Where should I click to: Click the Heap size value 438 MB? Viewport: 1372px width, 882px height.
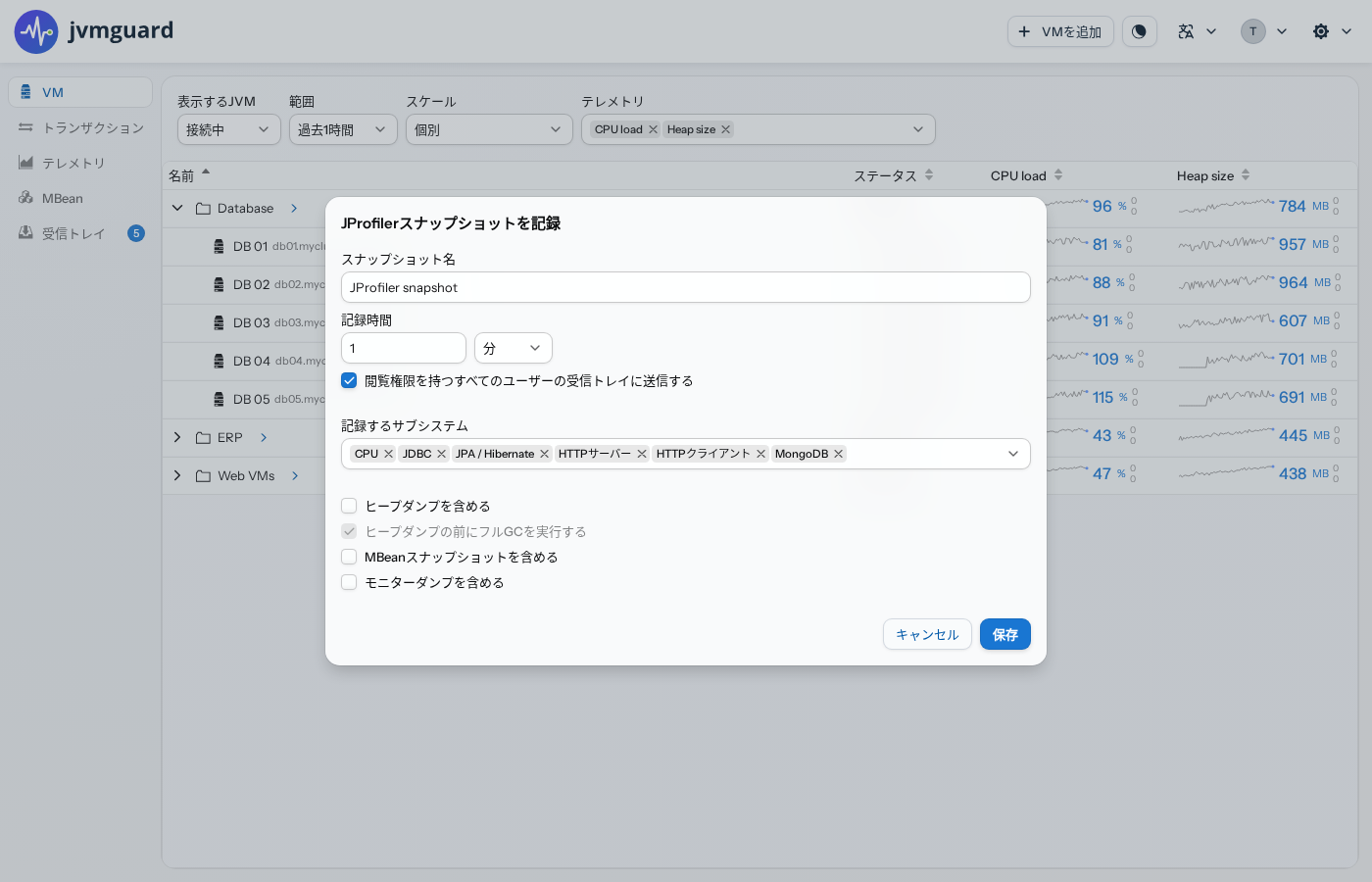pyautogui.click(x=1303, y=473)
